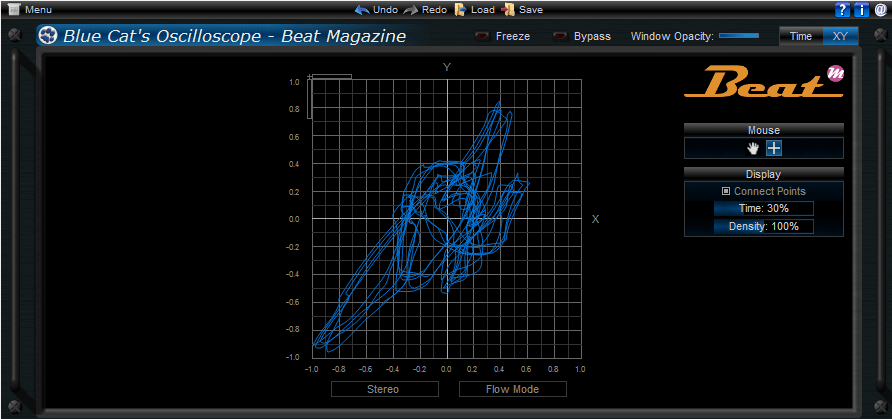Toggle the Connect Points checkbox
The image size is (892, 419).
[726, 192]
